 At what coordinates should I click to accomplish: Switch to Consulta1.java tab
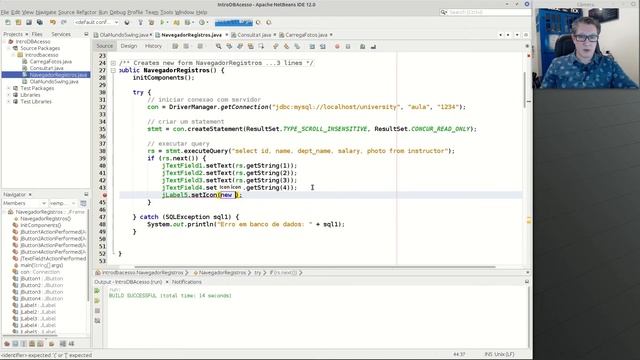point(254,35)
